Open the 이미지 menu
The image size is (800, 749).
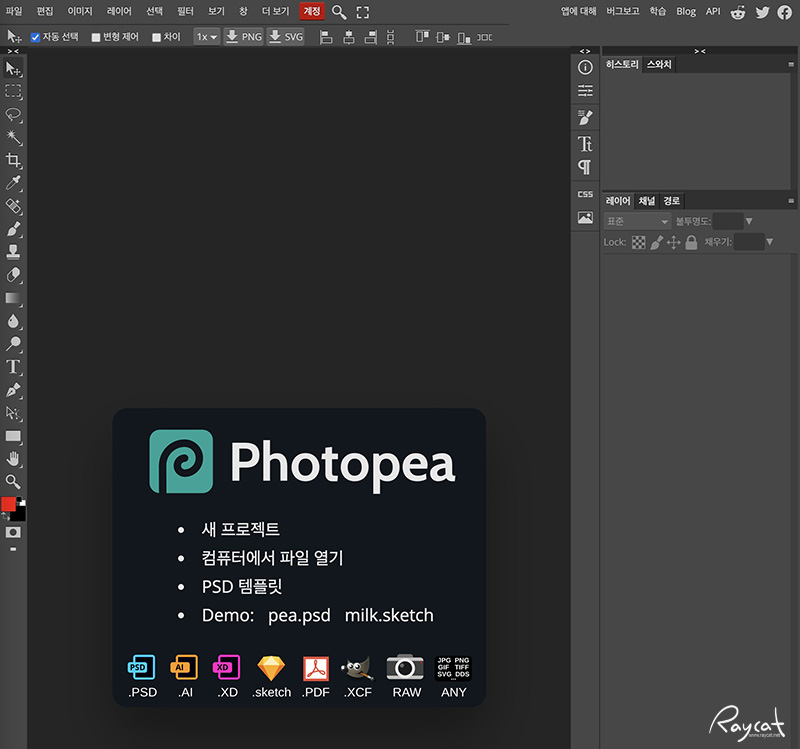point(80,11)
